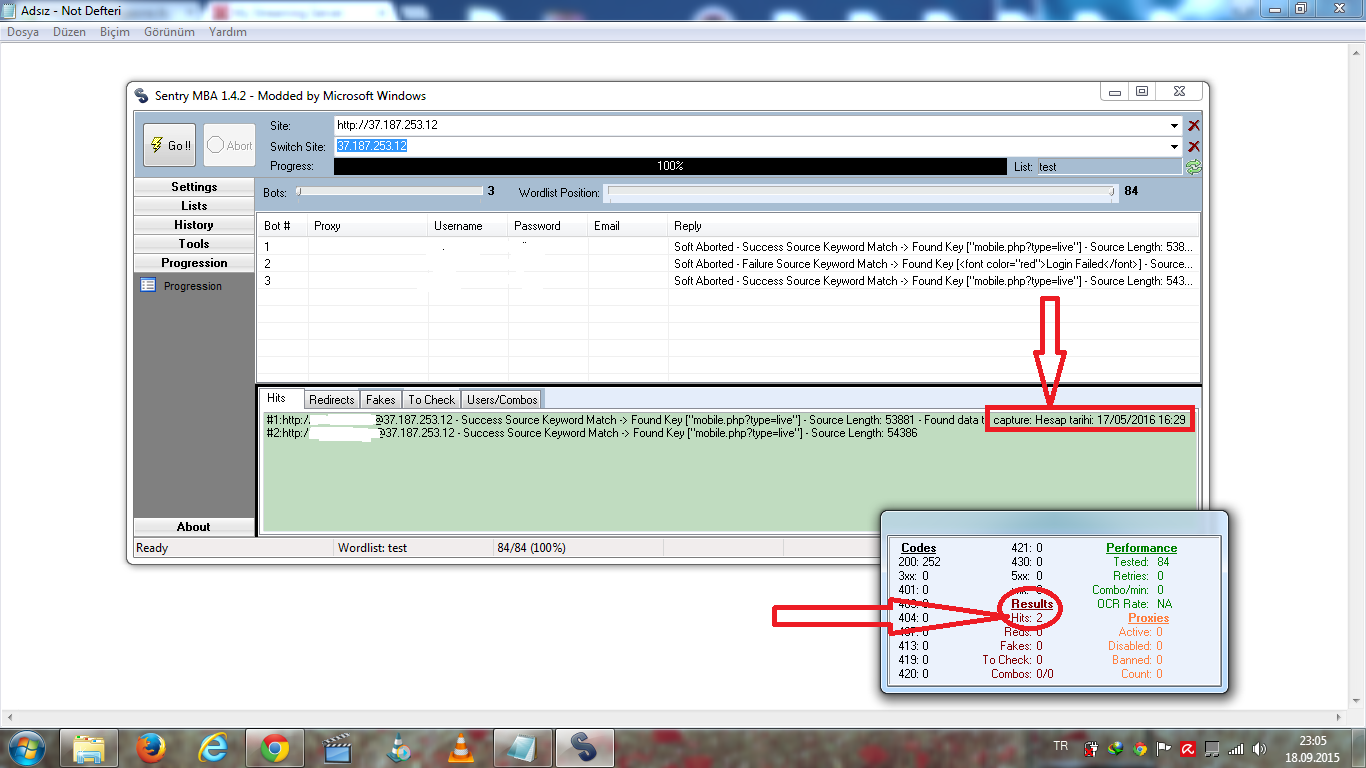Open the Lists sidebar section
This screenshot has height=768, width=1366.
point(194,206)
